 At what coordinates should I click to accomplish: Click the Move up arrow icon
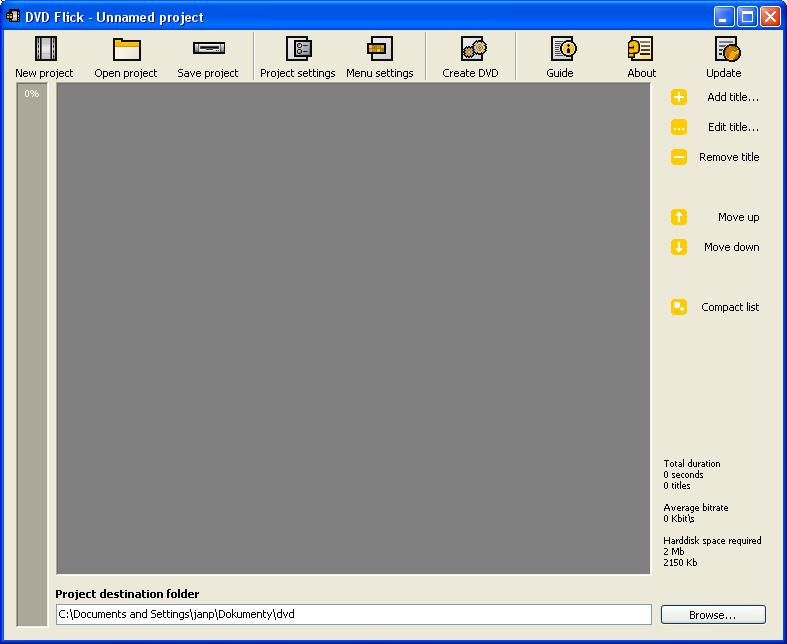coord(679,217)
